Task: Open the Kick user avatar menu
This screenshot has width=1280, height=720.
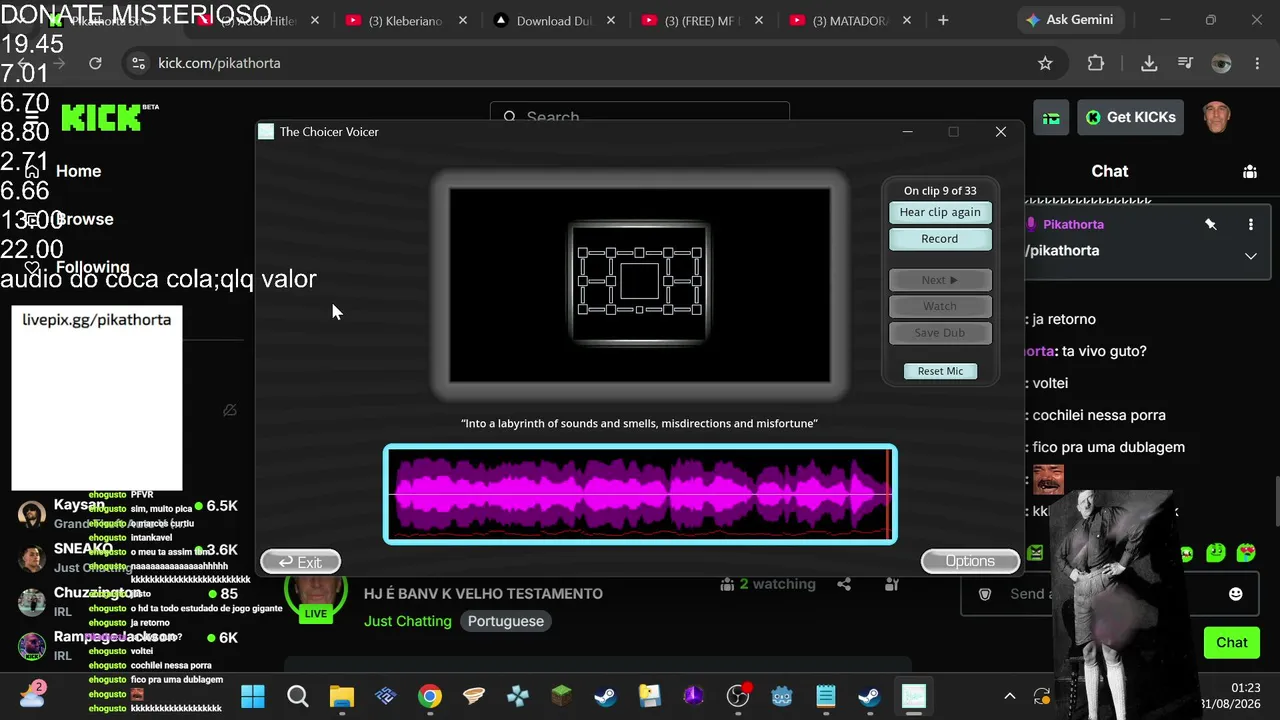Action: (x=1216, y=116)
